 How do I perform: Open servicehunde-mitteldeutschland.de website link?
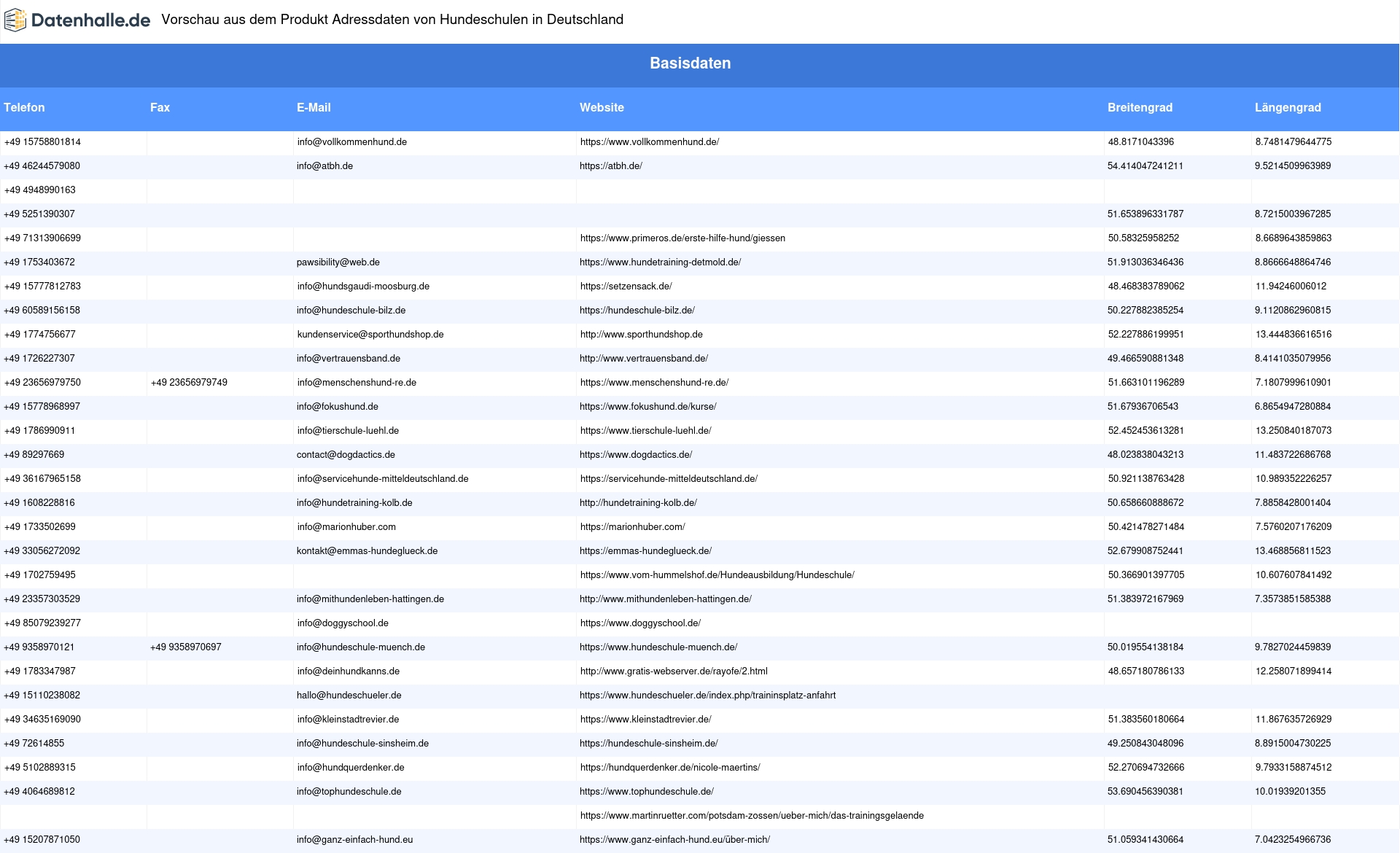click(669, 479)
